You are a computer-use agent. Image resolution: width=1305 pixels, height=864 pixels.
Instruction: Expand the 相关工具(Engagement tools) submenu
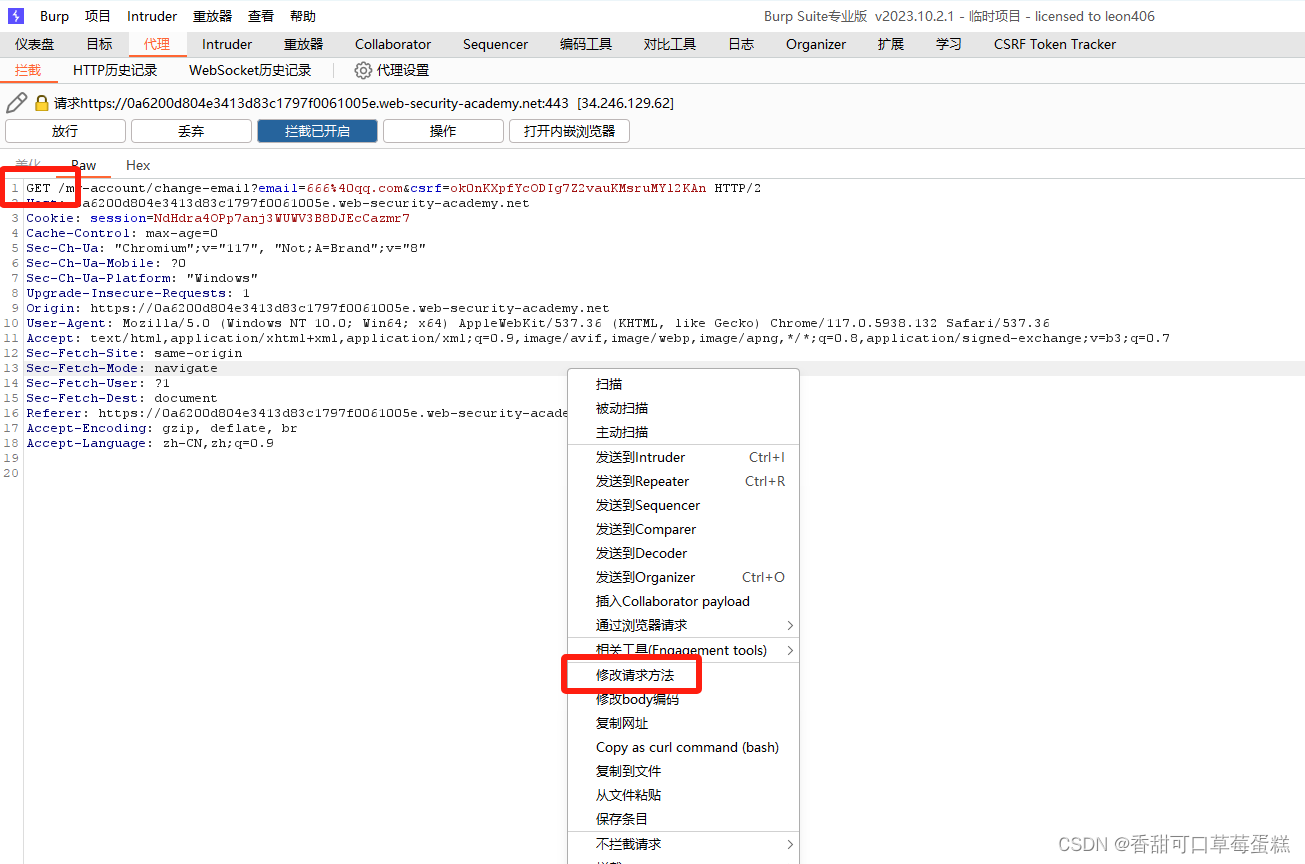click(x=684, y=650)
